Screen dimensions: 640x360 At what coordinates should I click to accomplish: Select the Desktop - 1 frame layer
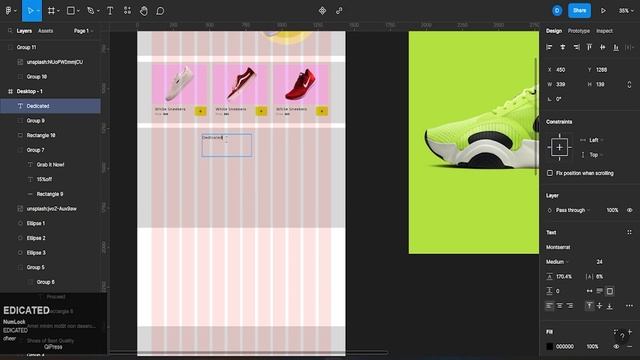pyautogui.click(x=50, y=91)
